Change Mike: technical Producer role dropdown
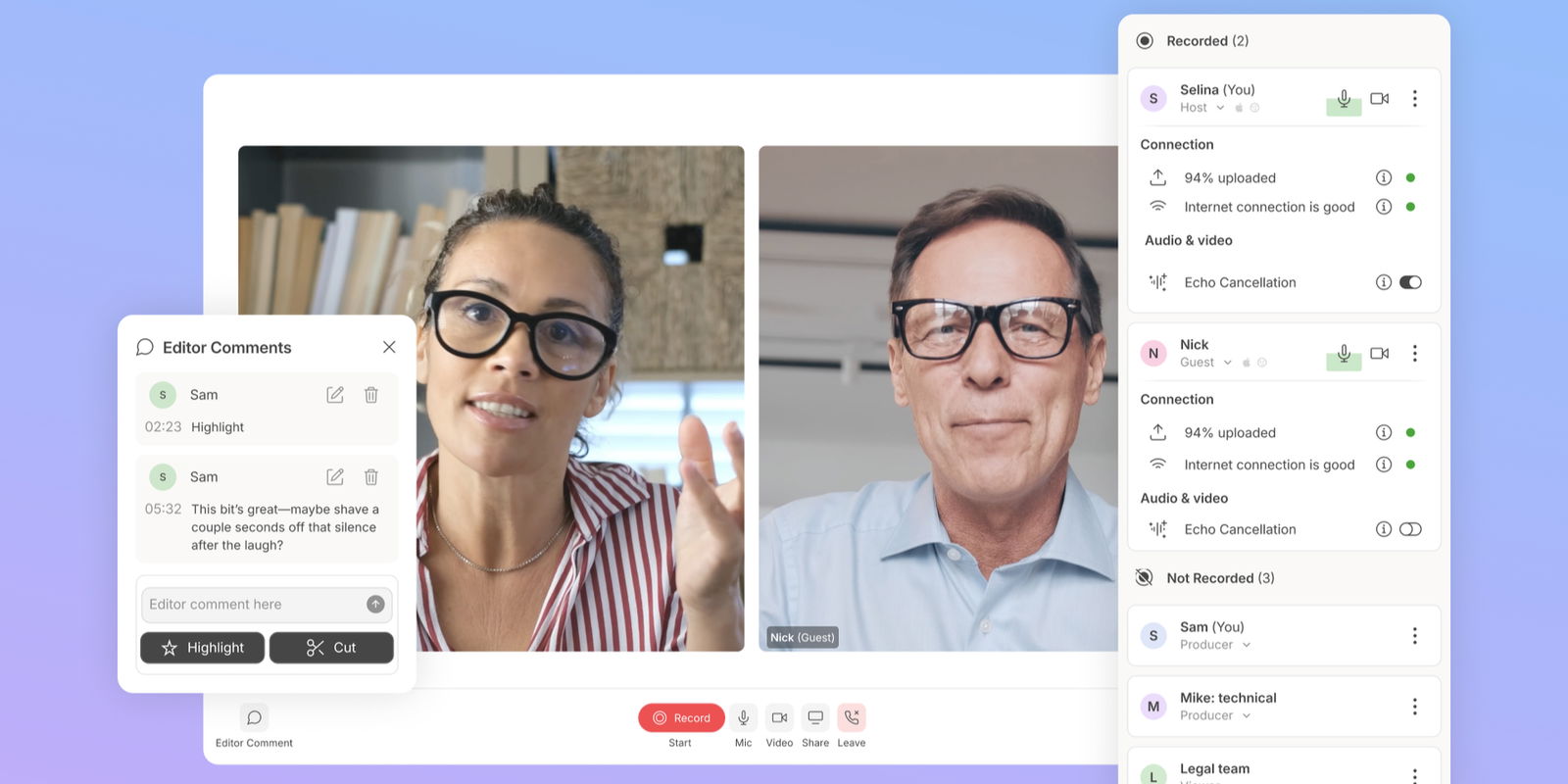This screenshot has width=1568, height=784. 1247,716
